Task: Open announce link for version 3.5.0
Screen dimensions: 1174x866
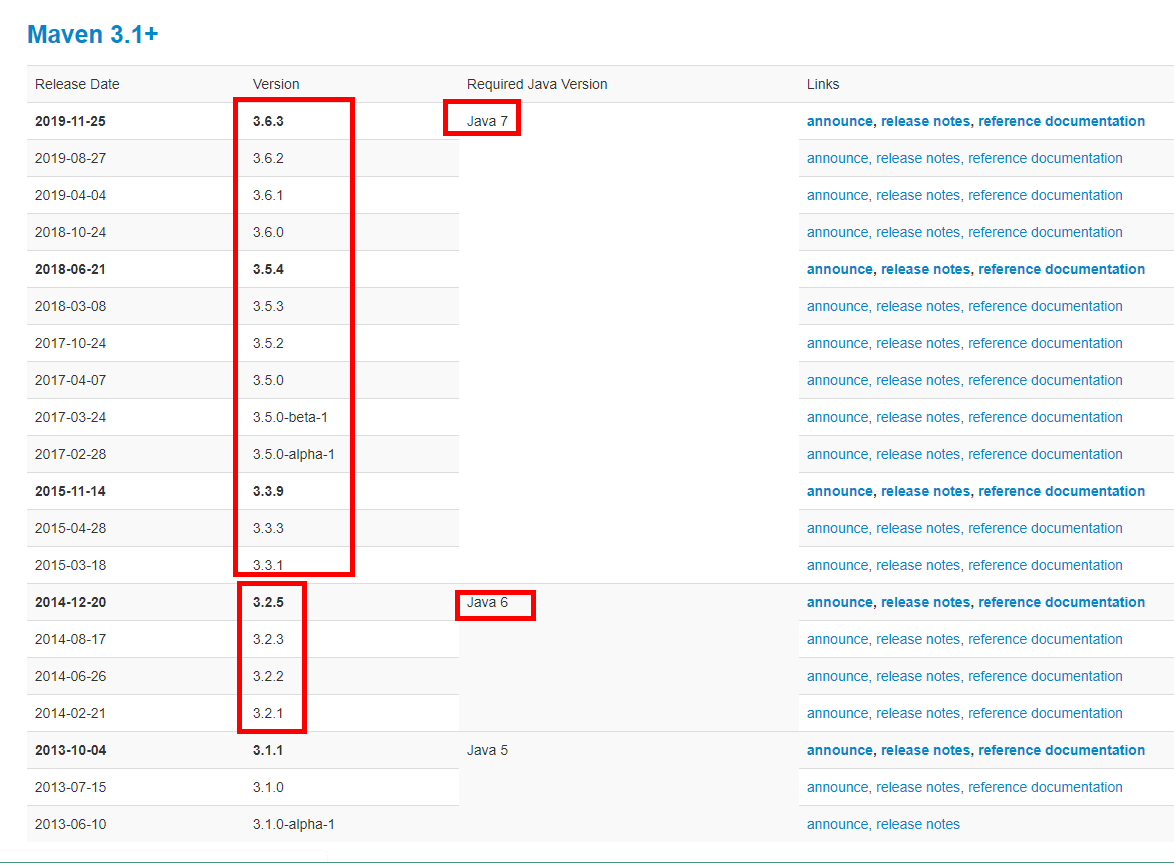Action: [x=837, y=380]
